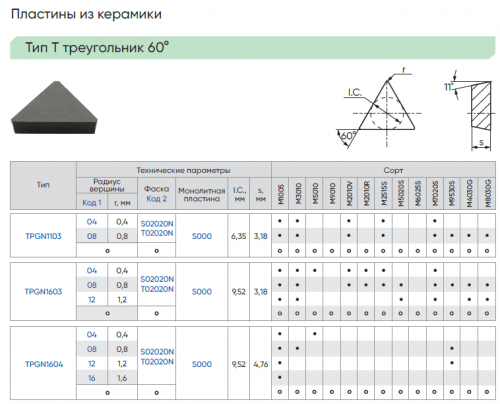Click the M5020S grade column header

tap(401, 193)
